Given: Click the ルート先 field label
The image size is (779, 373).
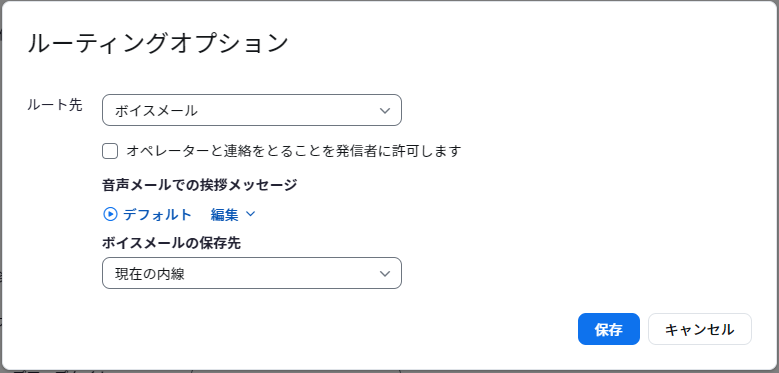Looking at the screenshot, I should pos(55,105).
